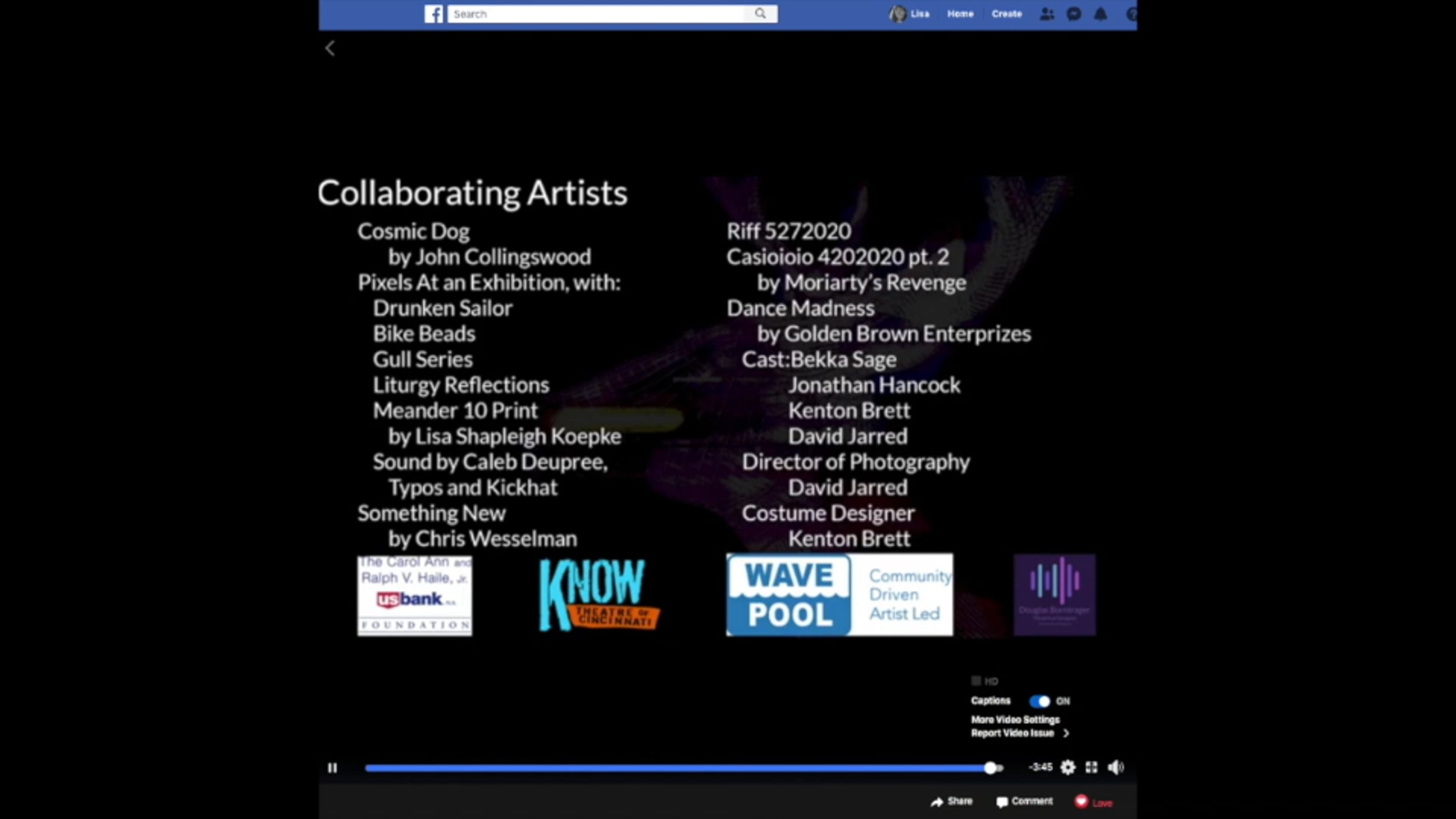Expand Report Video Issue chevron

[1066, 733]
